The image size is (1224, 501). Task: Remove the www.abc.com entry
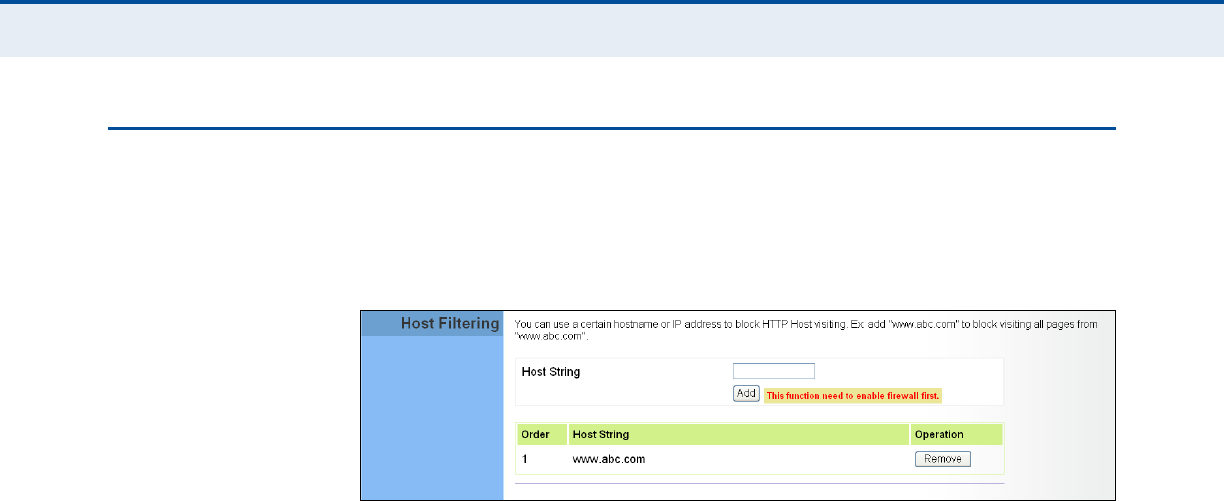coord(942,459)
